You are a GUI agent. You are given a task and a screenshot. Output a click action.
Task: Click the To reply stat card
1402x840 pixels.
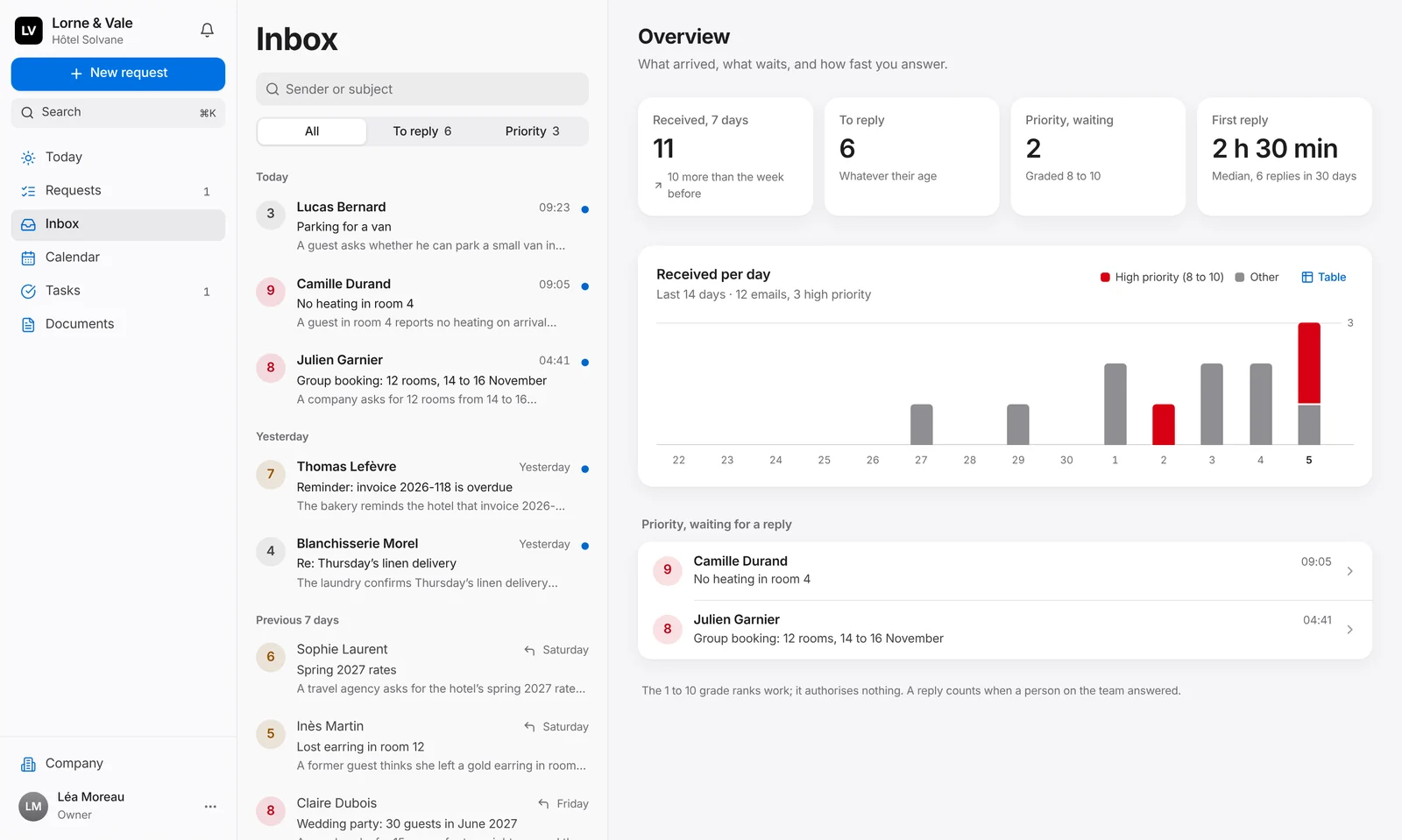(912, 156)
